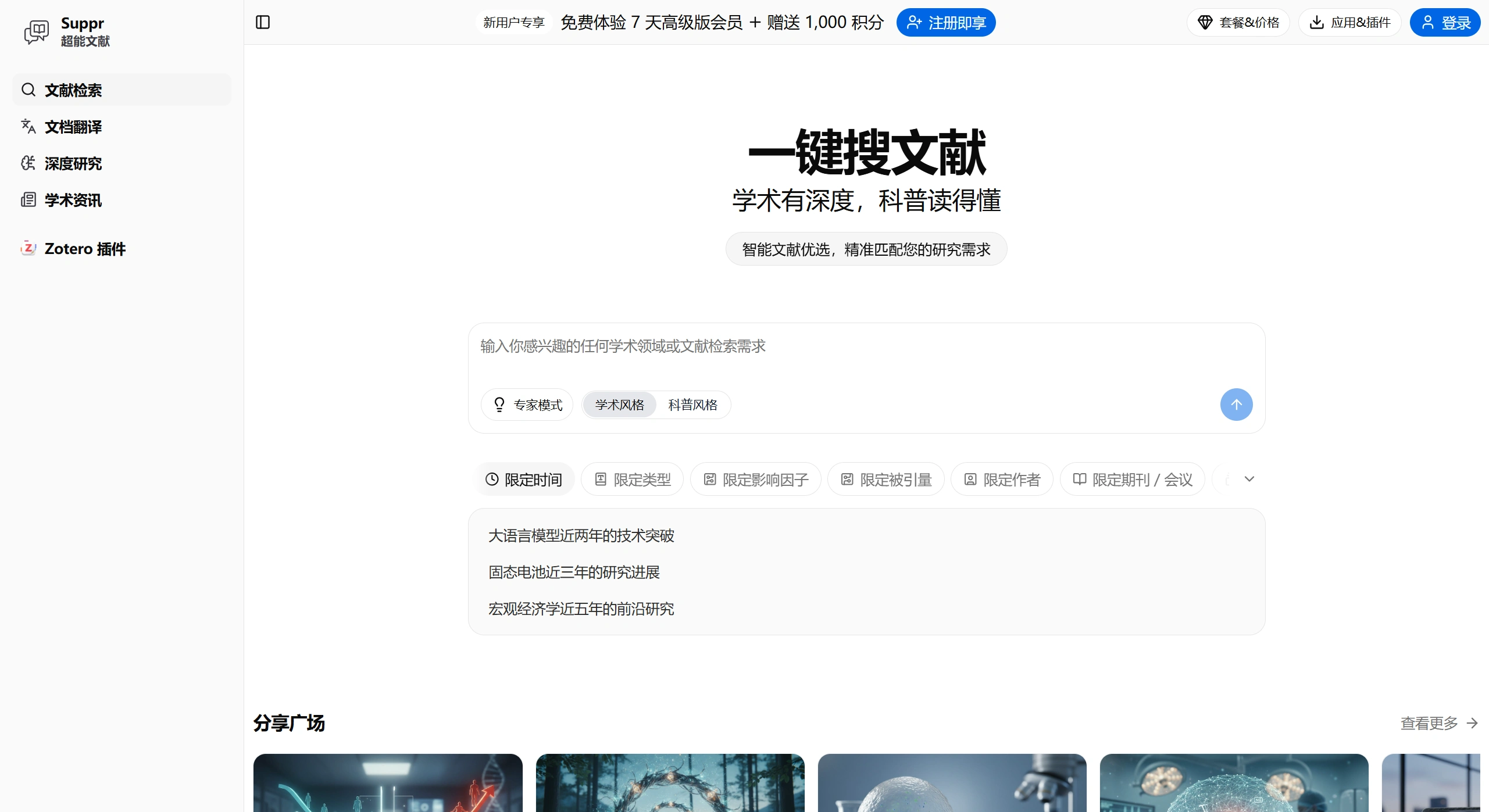Open 深度研究 in the sidebar

click(122, 163)
